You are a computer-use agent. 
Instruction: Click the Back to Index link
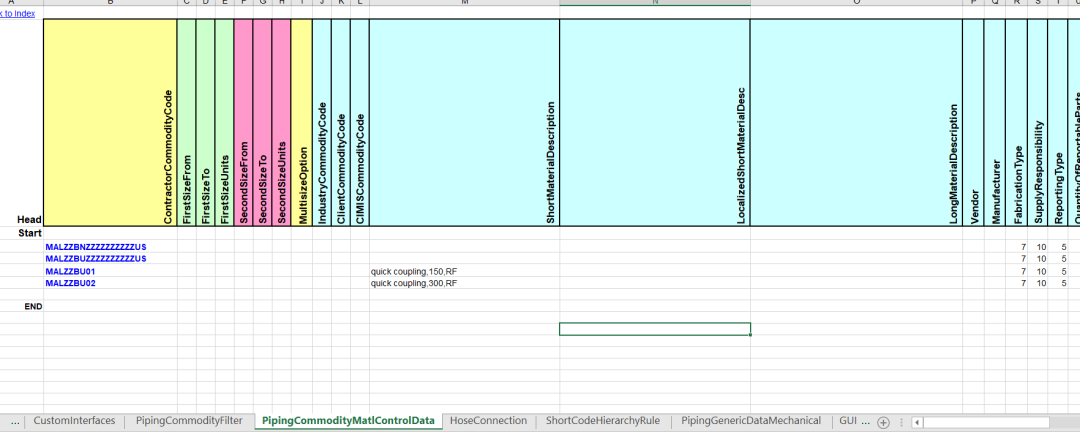17,13
